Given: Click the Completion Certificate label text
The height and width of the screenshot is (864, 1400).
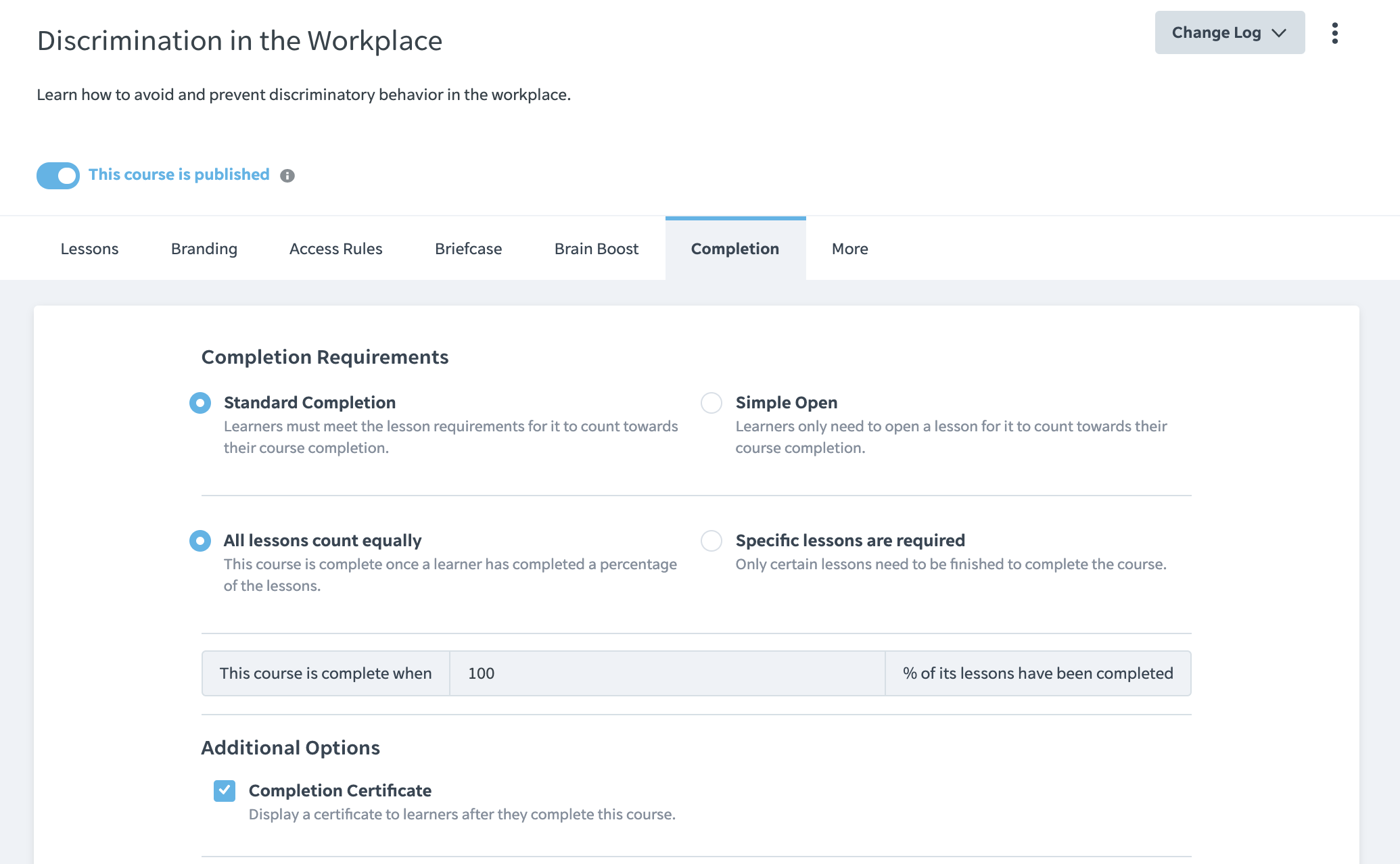Looking at the screenshot, I should click(x=340, y=790).
